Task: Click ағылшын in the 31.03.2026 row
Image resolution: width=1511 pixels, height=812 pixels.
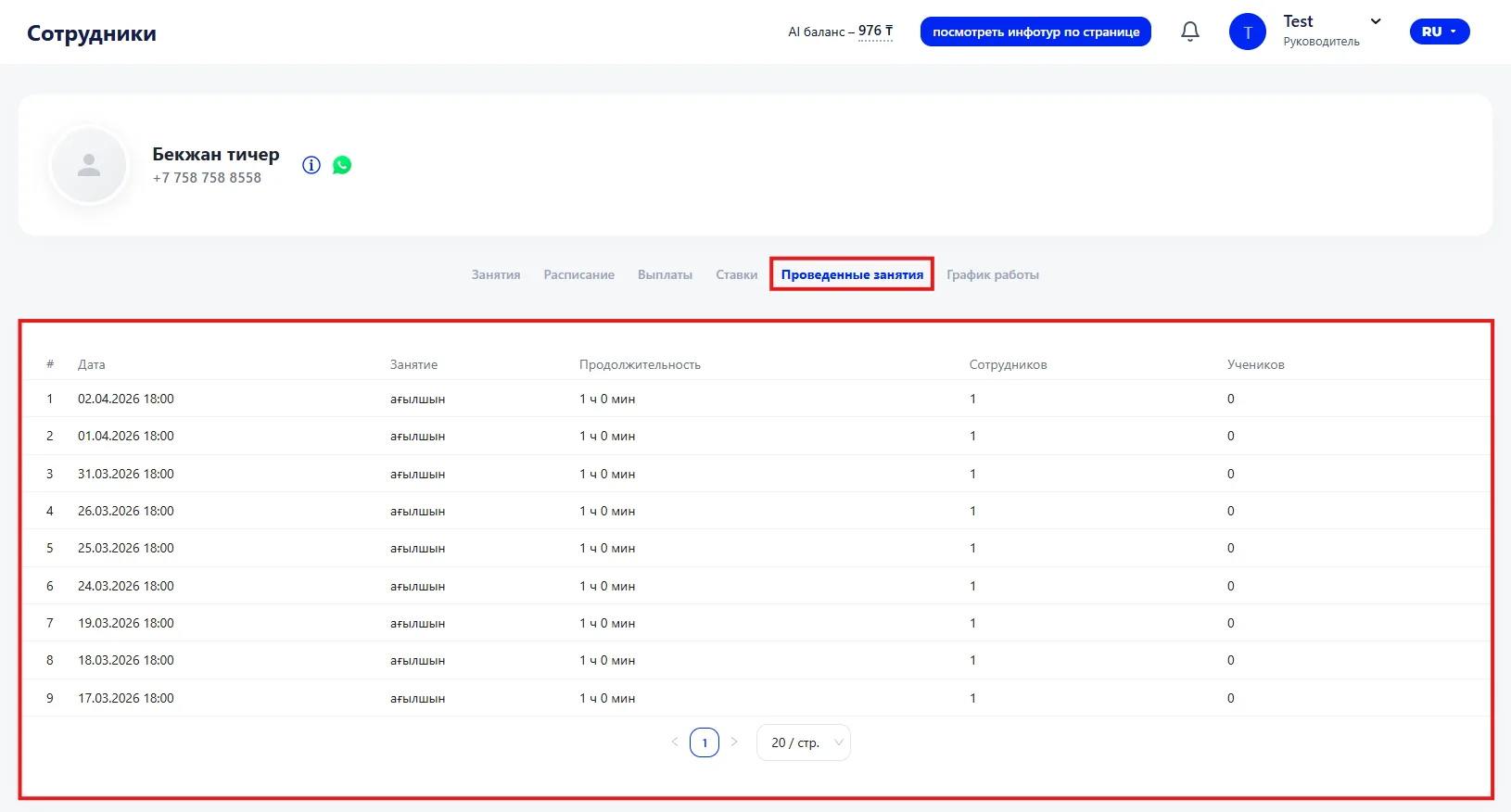Action: click(418, 475)
